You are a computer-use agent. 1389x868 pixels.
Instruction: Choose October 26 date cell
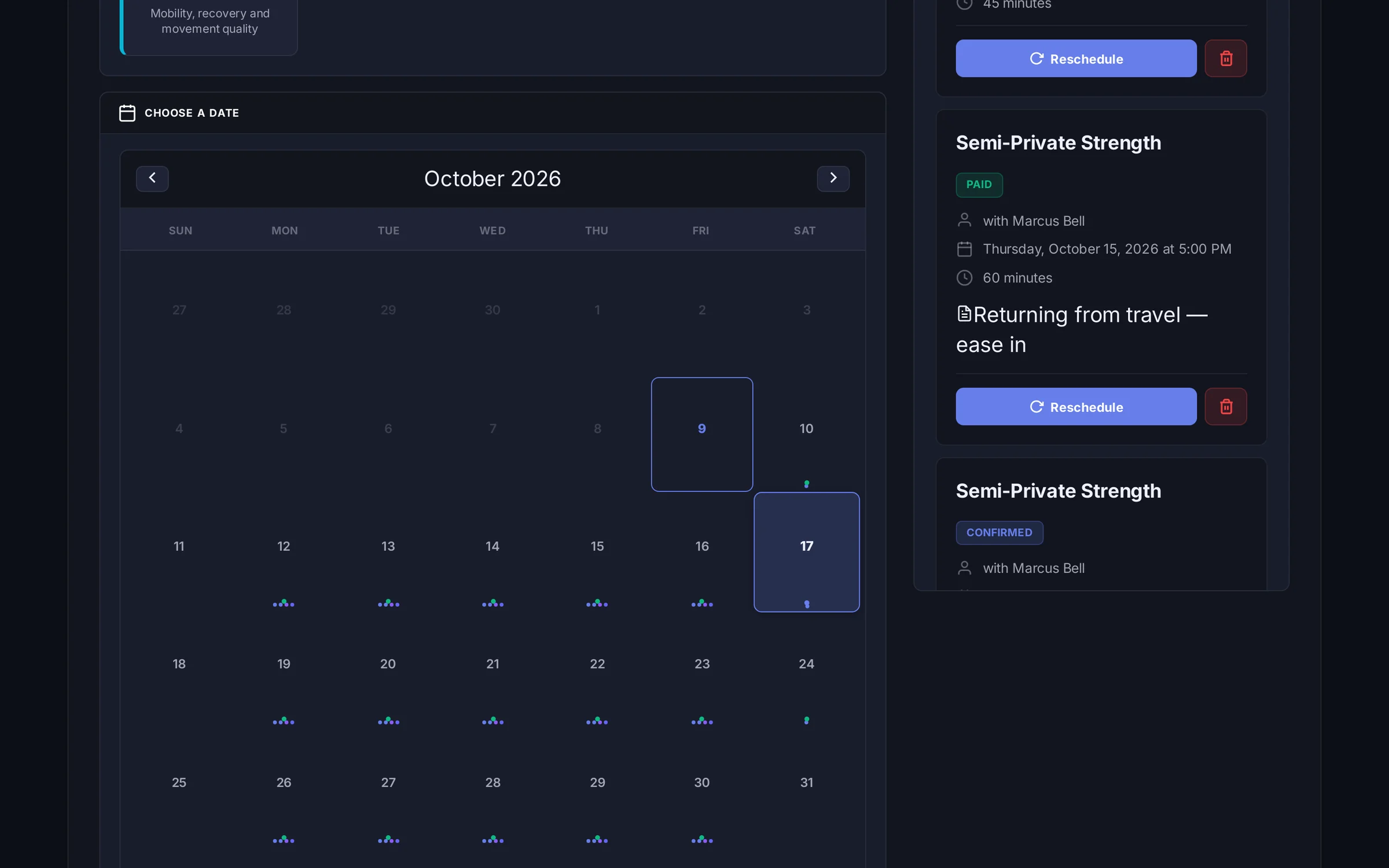(284, 788)
